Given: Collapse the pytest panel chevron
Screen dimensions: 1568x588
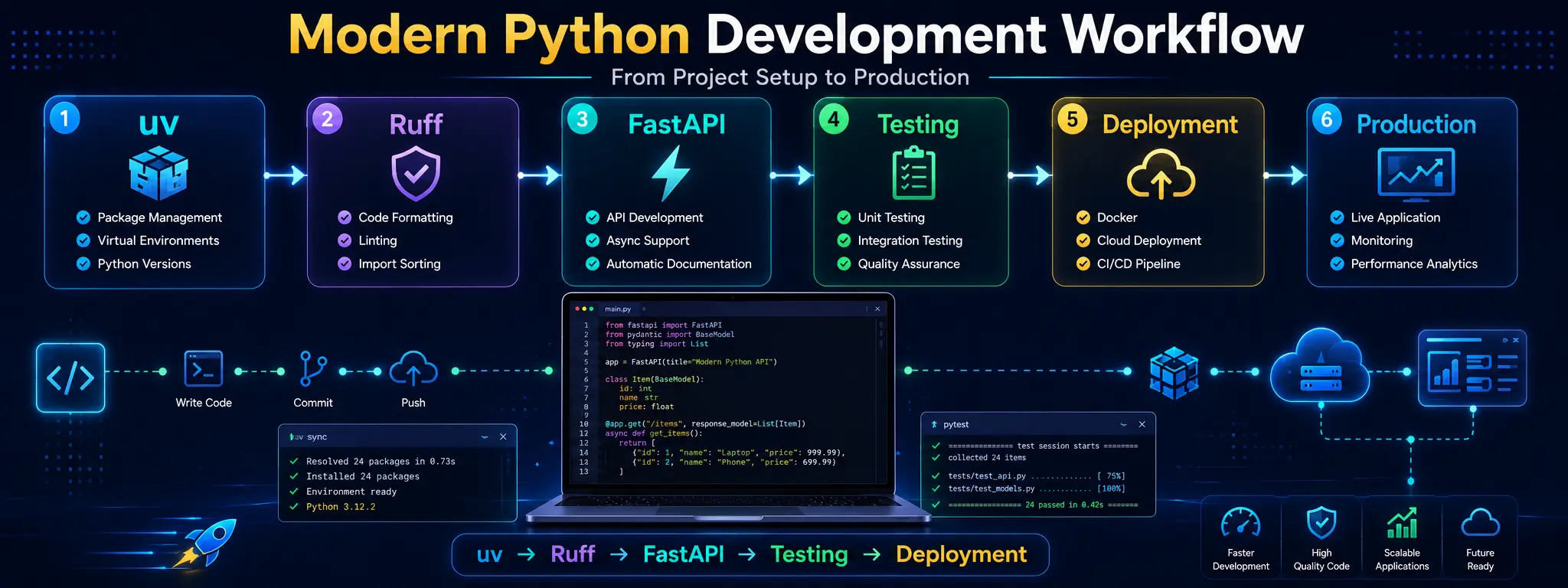Looking at the screenshot, I should (x=1123, y=424).
